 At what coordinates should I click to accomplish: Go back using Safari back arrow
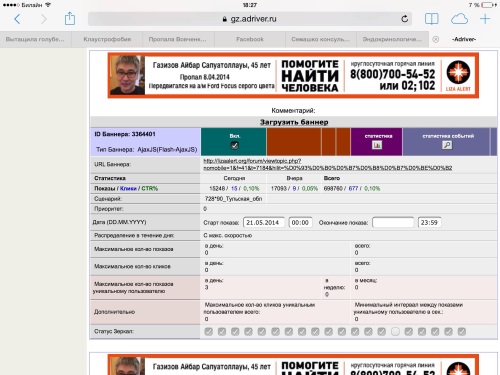coord(17,19)
